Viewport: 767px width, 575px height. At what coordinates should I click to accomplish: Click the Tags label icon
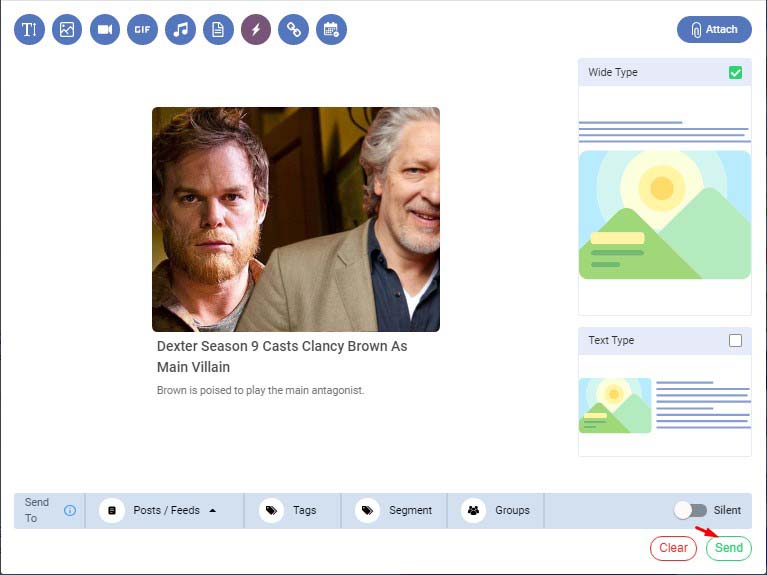pyautogui.click(x=271, y=510)
